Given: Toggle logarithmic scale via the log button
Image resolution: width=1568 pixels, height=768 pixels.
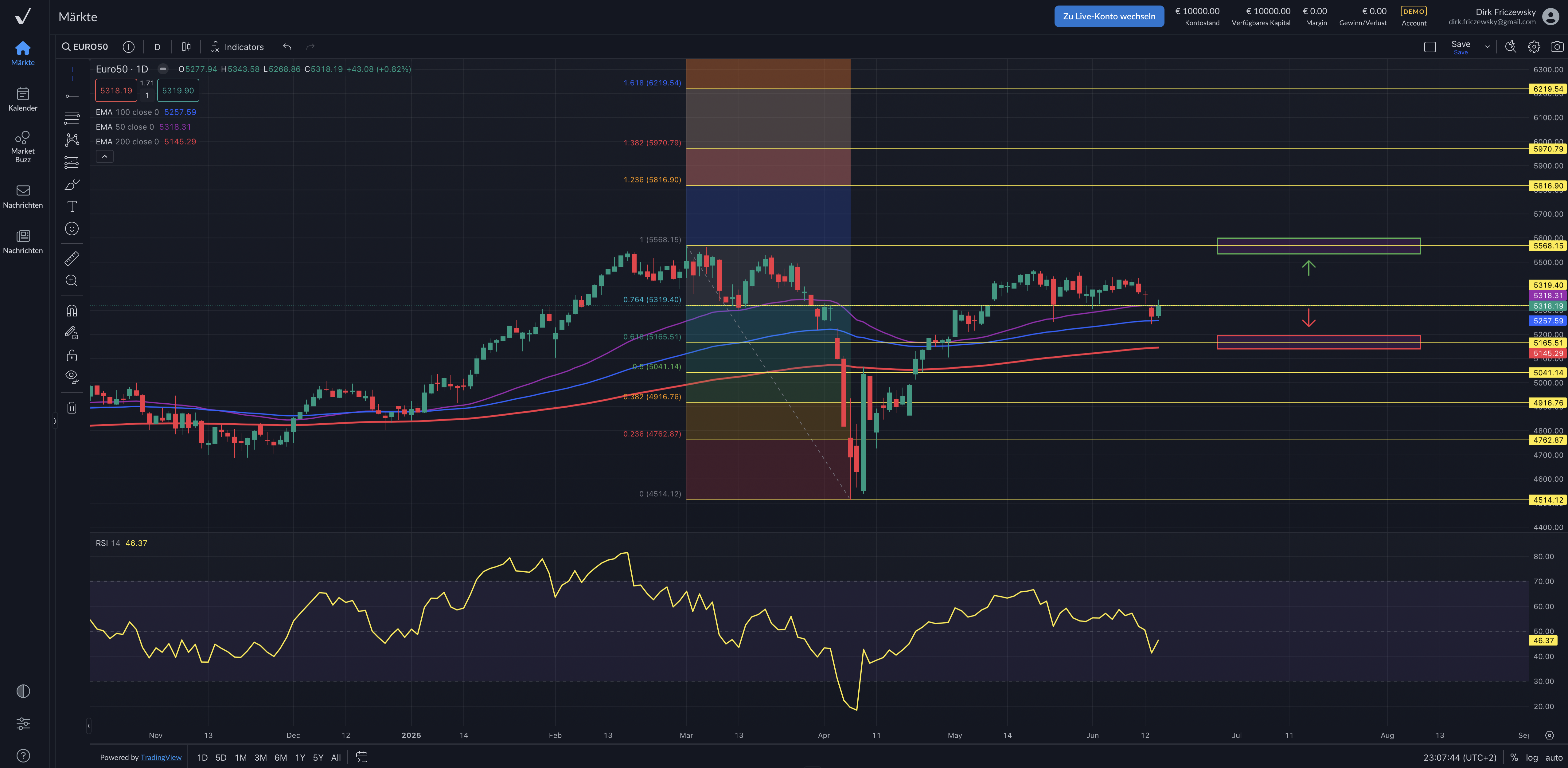Looking at the screenshot, I should click(1532, 758).
